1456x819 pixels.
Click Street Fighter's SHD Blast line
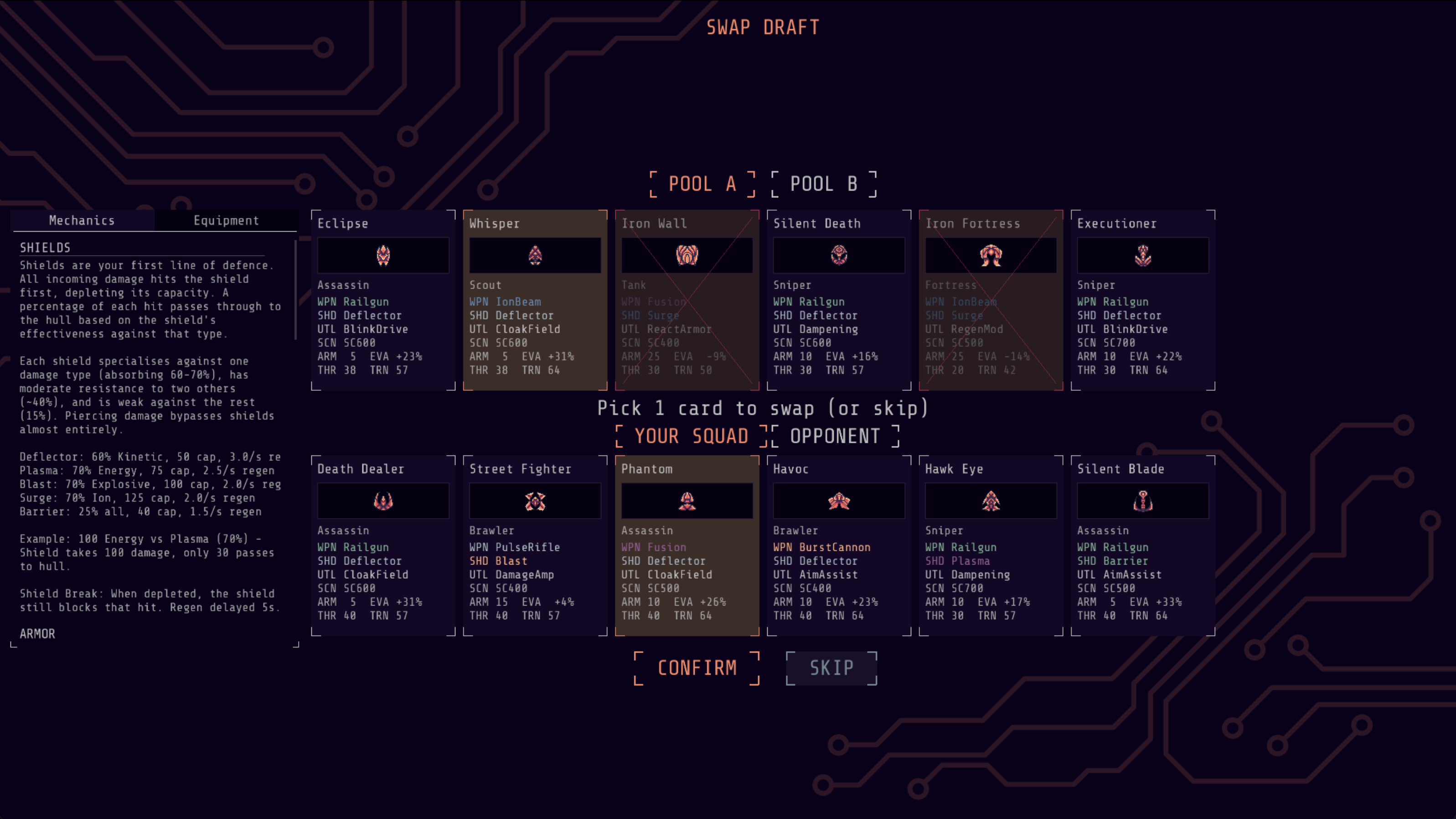coord(498,560)
